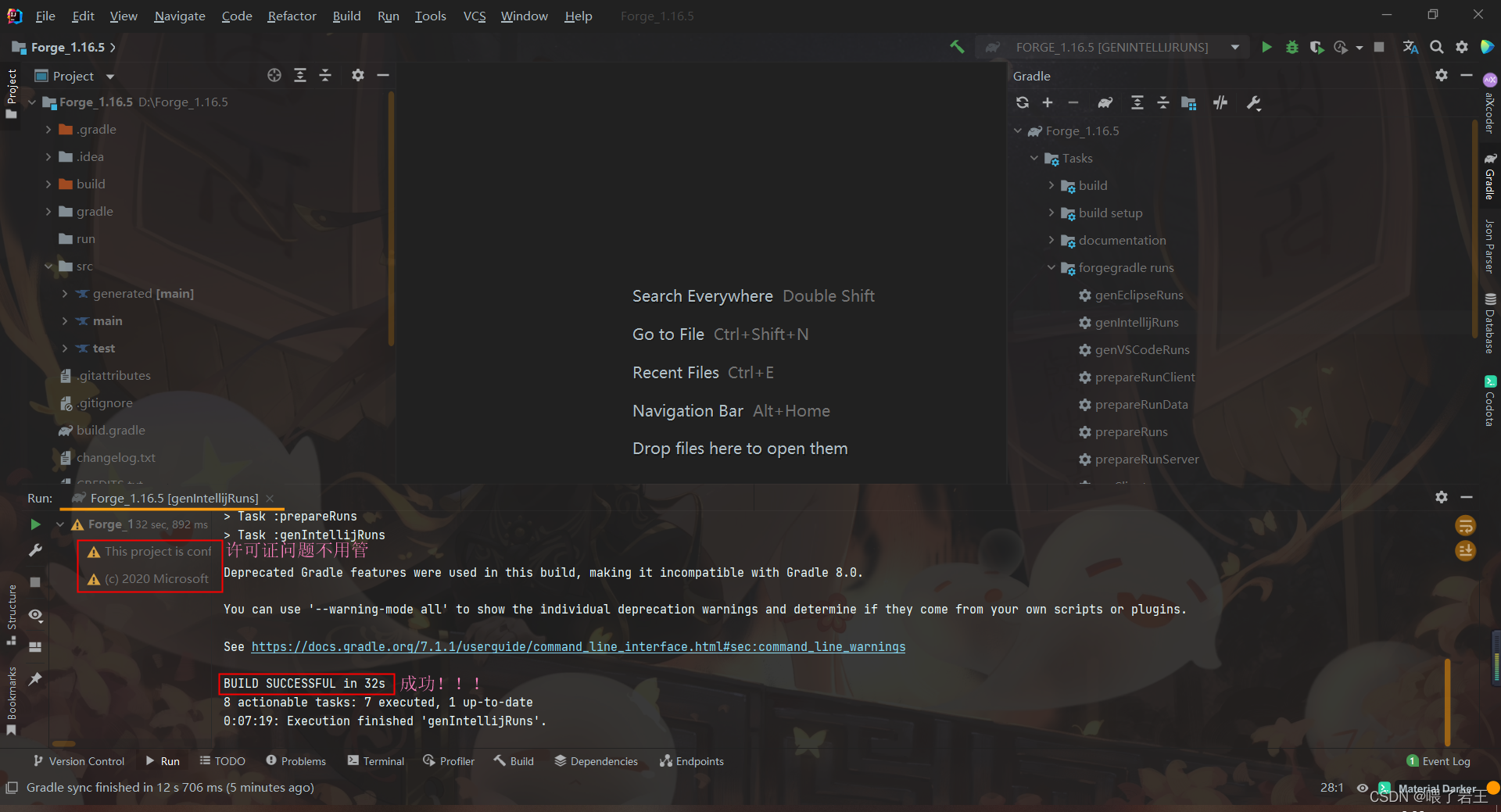Open the Translate icon in toolbar
Screen dimensions: 1501x812
pos(1410,47)
